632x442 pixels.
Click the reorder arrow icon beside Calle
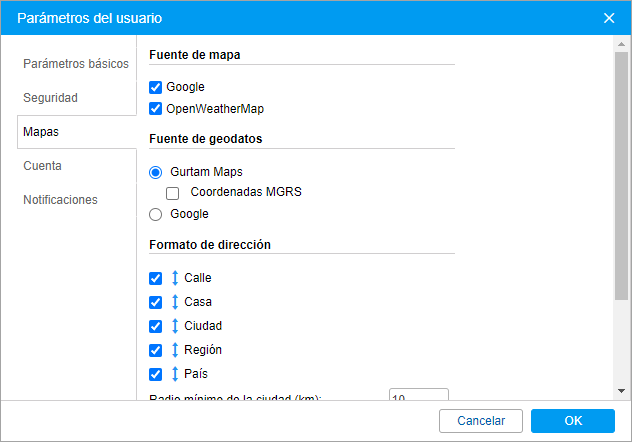(x=175, y=278)
